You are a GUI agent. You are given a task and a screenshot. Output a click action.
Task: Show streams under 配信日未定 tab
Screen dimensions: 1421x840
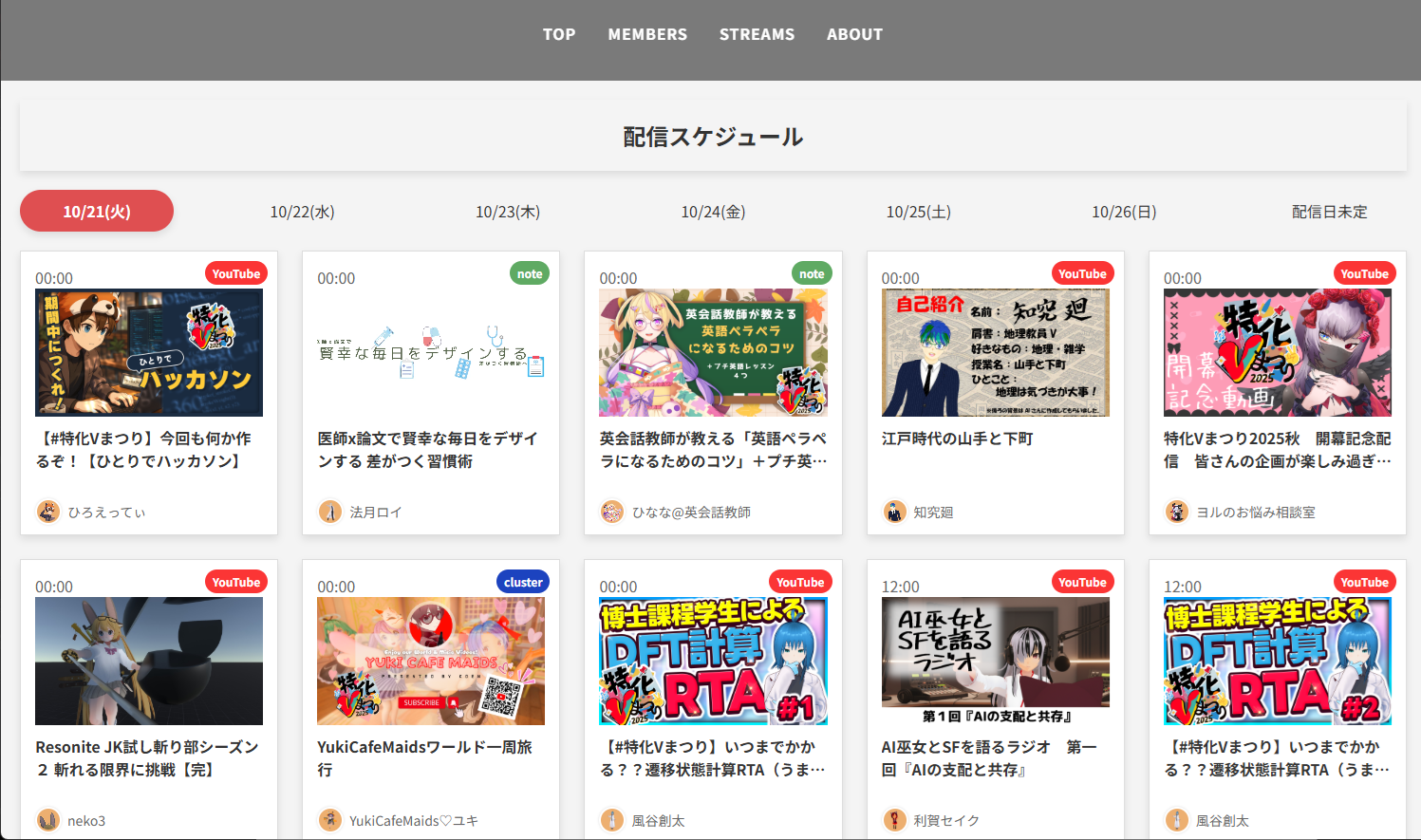[x=1329, y=212]
